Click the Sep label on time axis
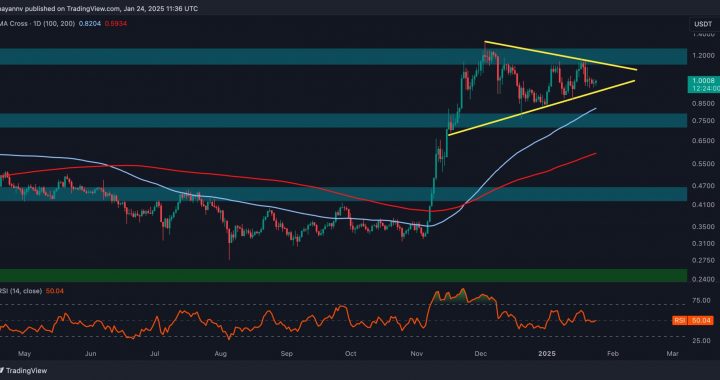The height and width of the screenshot is (380, 720). [x=287, y=354]
